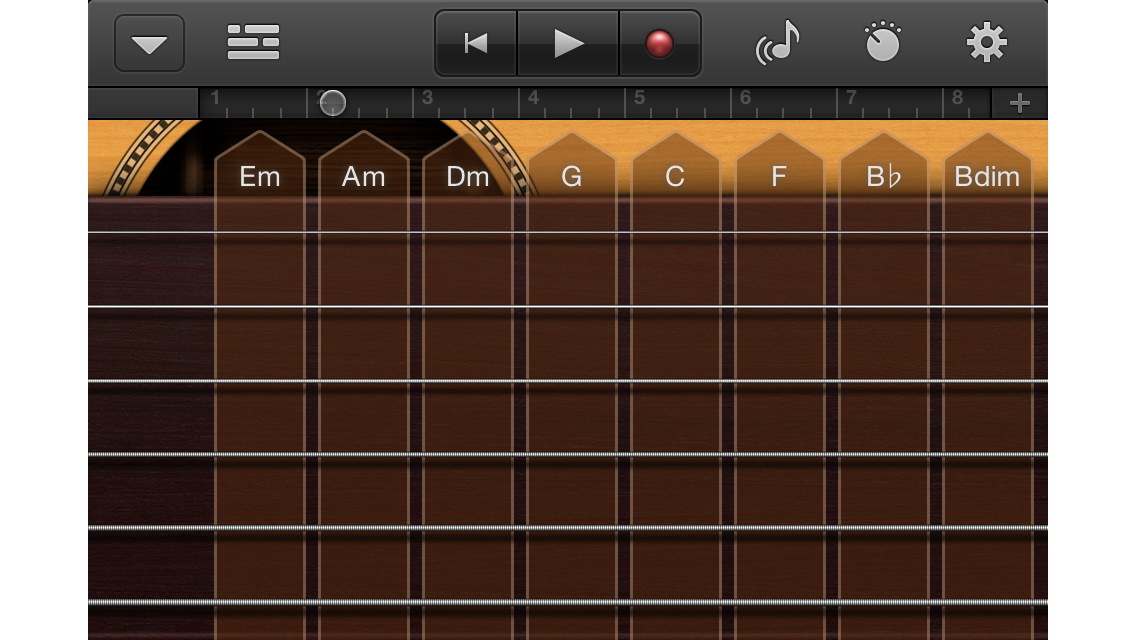
Task: Open the instrument sound note icon
Action: (778, 42)
